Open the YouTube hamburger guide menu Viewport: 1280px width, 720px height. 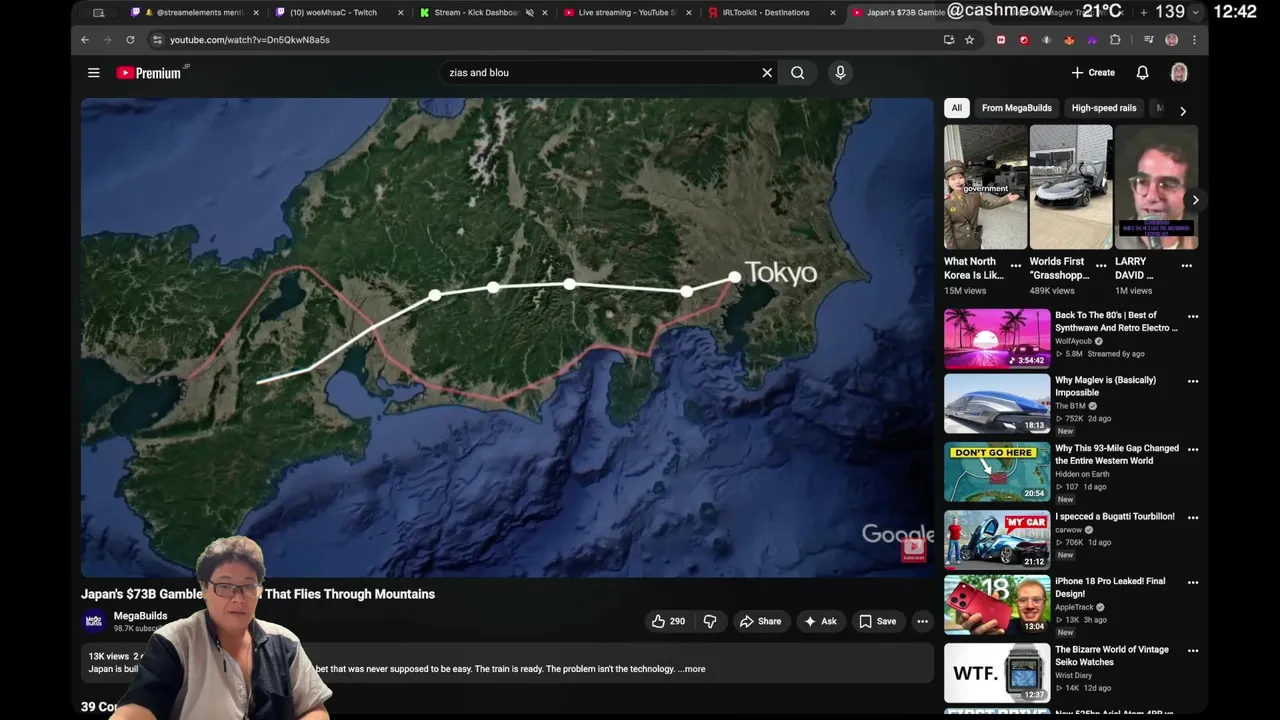(x=93, y=72)
